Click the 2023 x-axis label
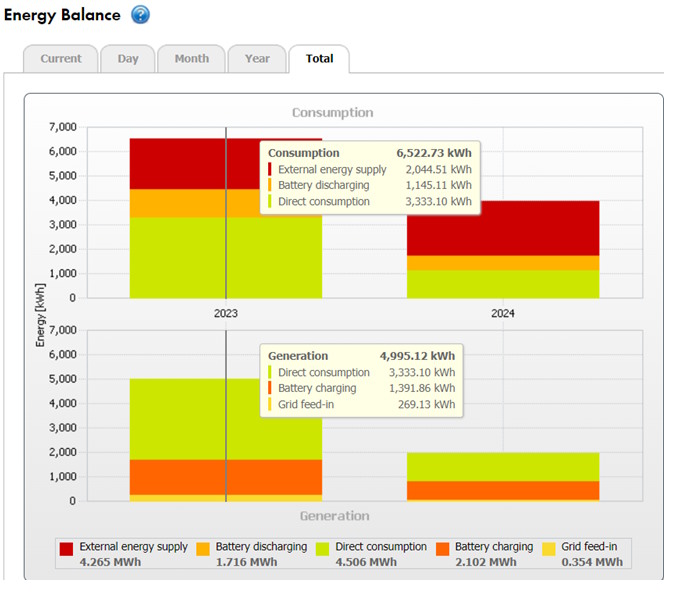The image size is (688, 600). [226, 313]
